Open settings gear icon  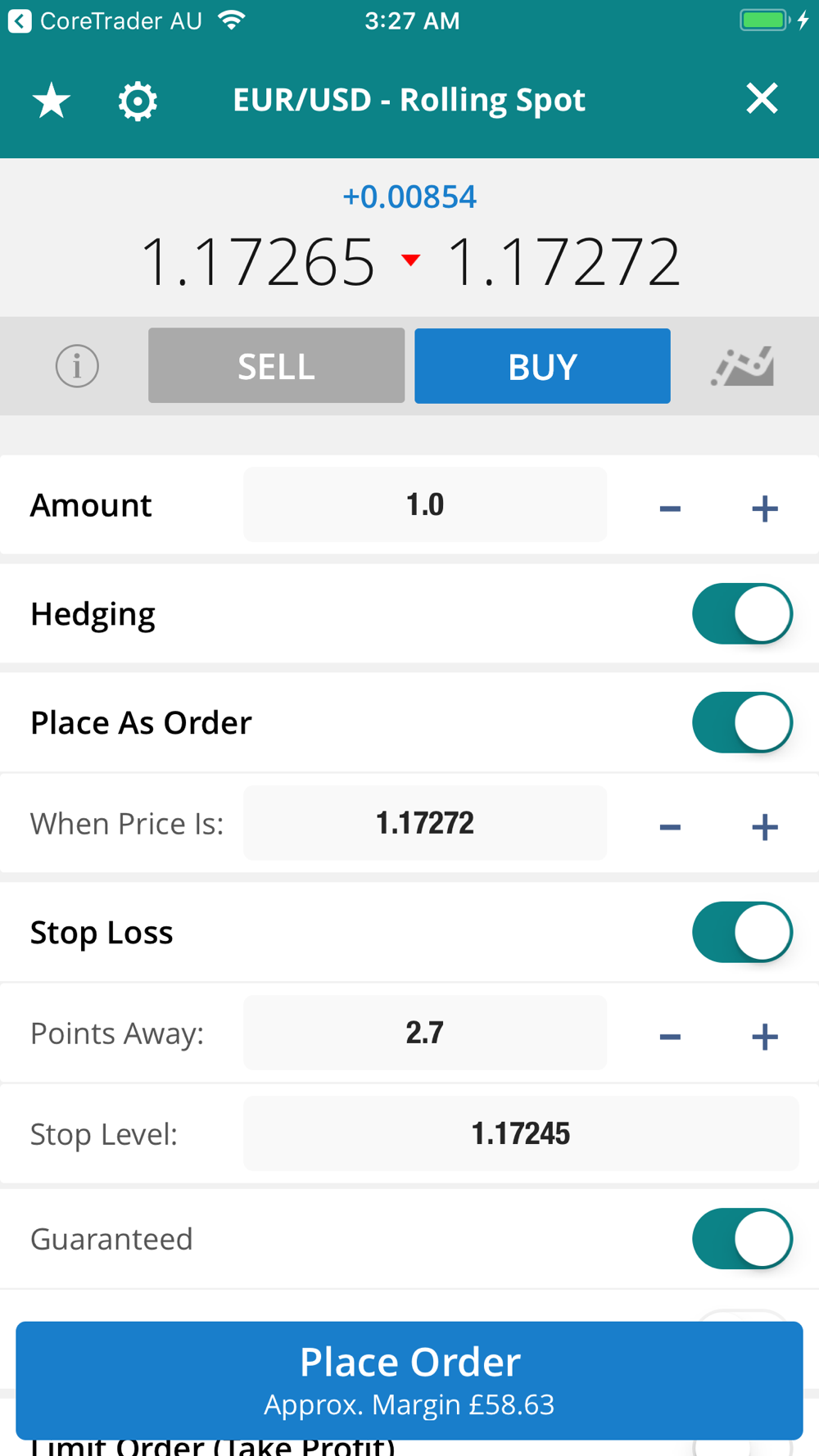coord(138,101)
